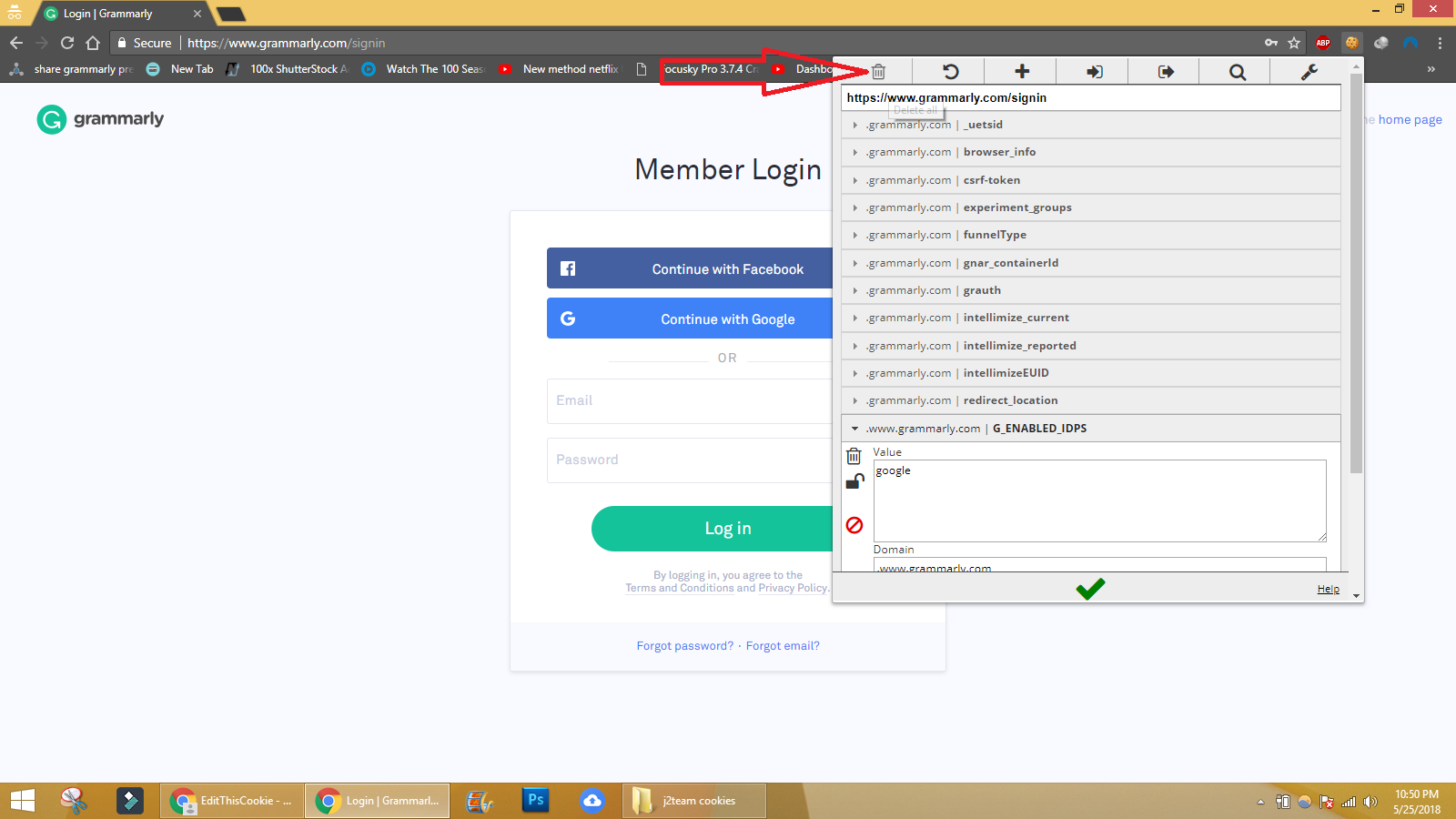Submit cookie changes with green checkmark

pyautogui.click(x=1090, y=589)
